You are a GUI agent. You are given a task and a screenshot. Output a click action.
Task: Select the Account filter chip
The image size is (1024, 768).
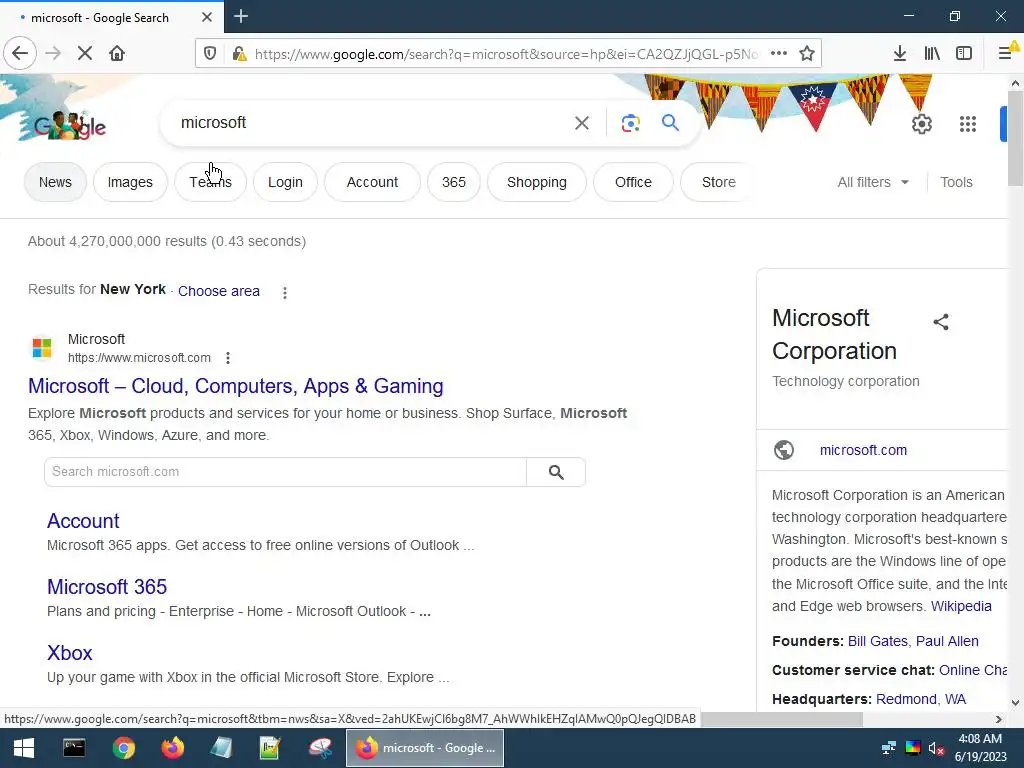coord(372,182)
